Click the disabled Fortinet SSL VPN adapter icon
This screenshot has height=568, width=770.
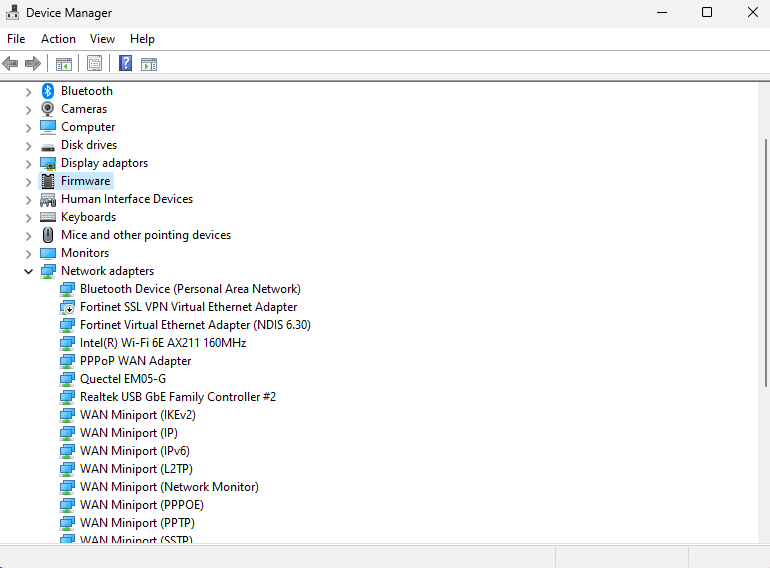point(67,307)
